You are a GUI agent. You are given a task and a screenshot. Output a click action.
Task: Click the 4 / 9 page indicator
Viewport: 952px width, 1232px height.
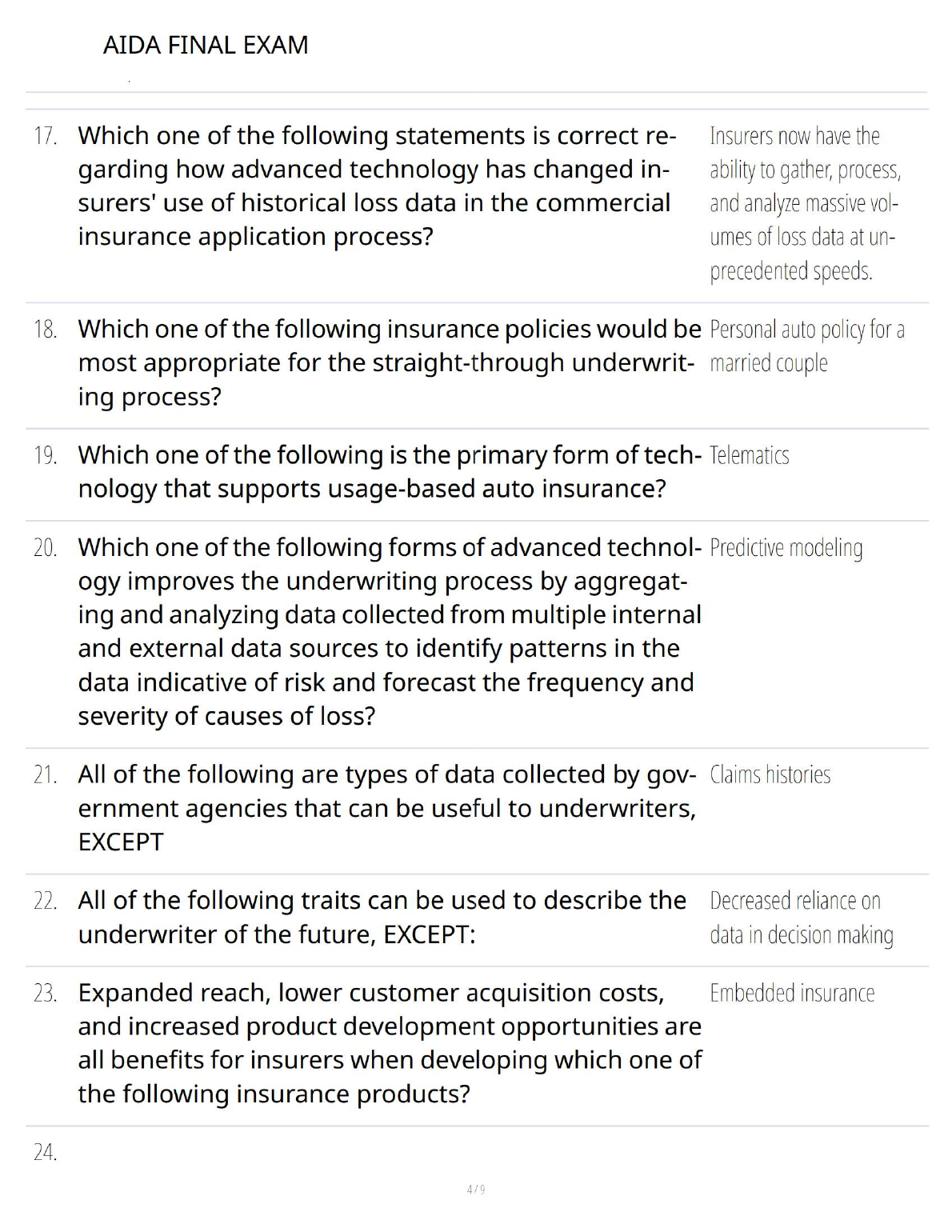coord(476,1190)
